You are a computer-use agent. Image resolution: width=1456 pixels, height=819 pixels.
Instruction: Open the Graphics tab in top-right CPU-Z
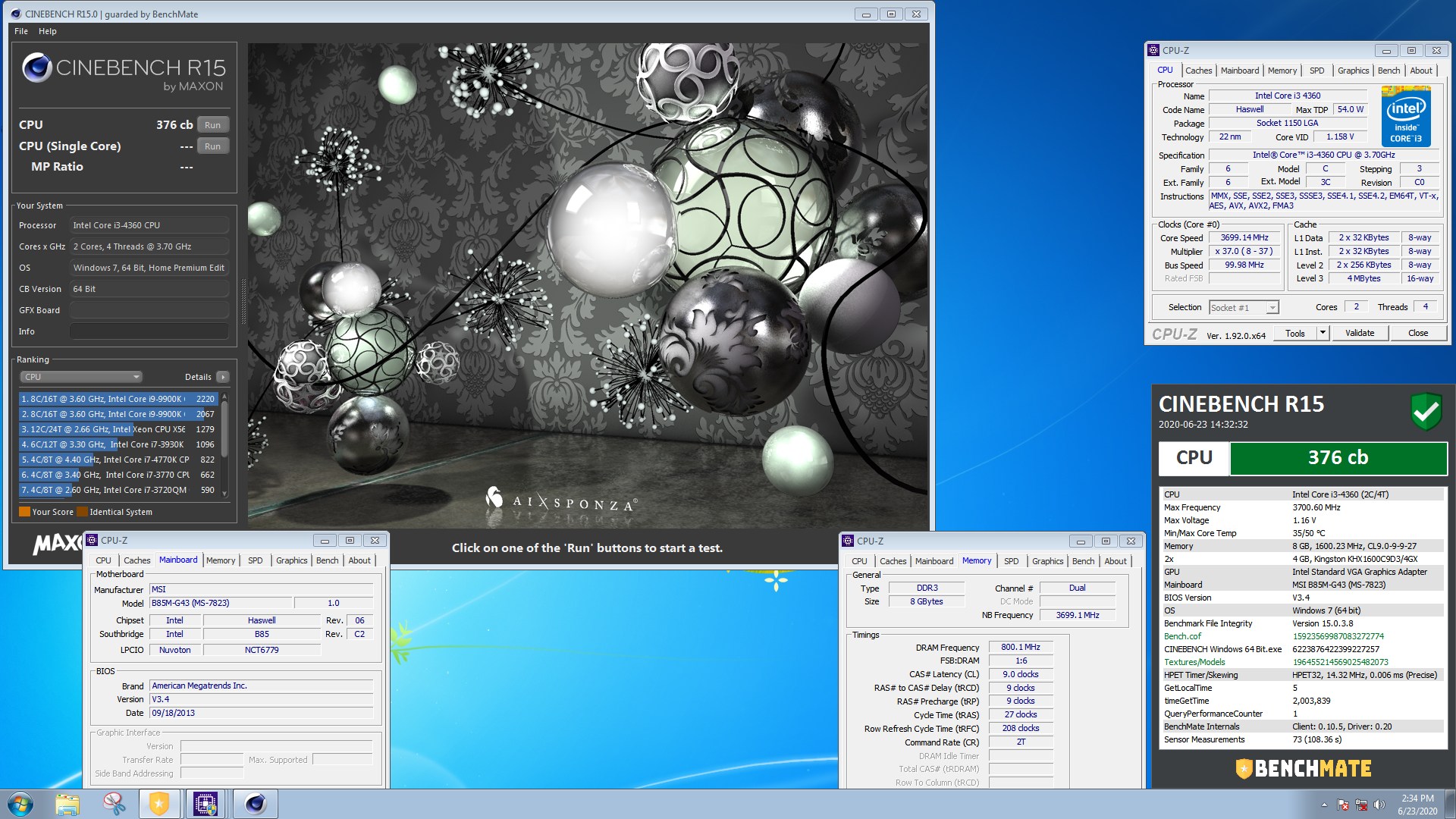pyautogui.click(x=1353, y=71)
